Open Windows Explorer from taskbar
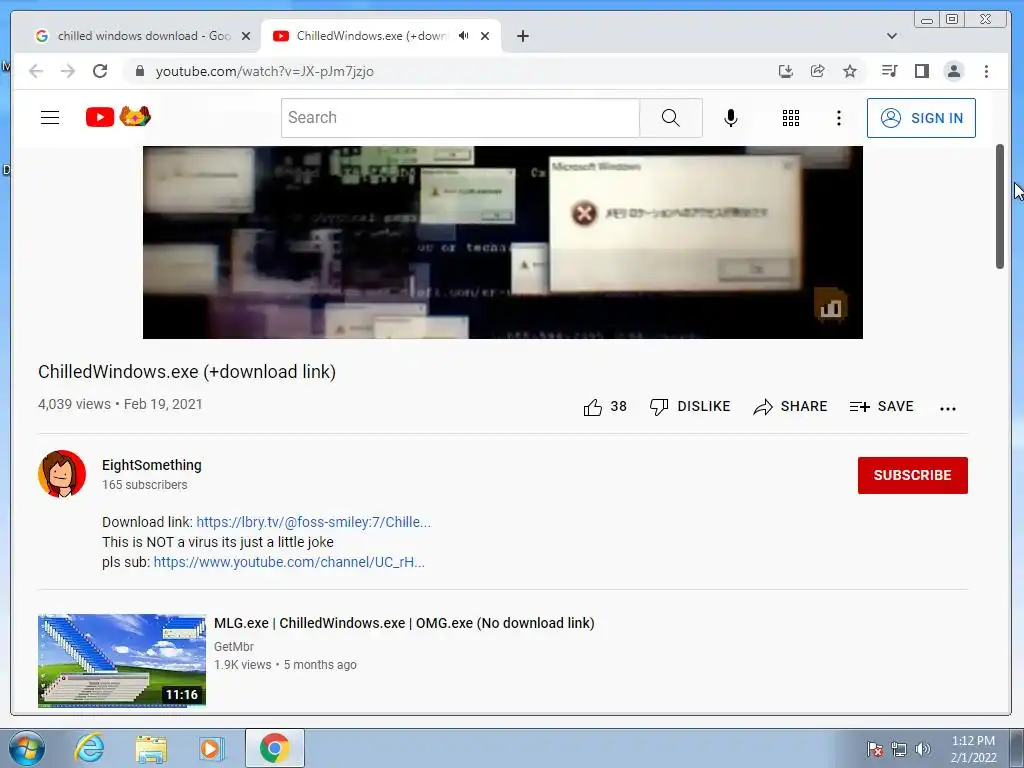 point(151,748)
